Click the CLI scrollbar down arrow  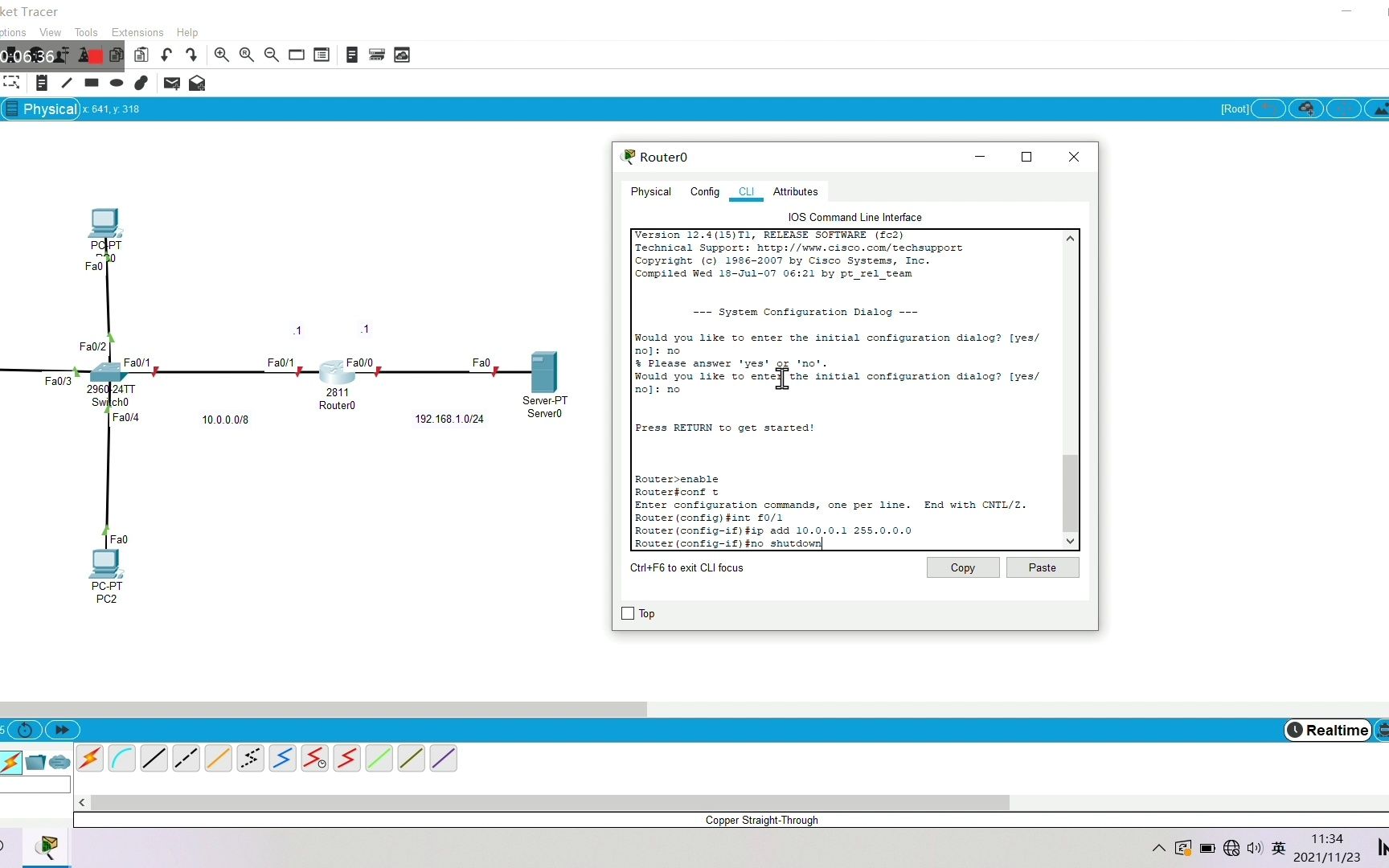[1070, 541]
